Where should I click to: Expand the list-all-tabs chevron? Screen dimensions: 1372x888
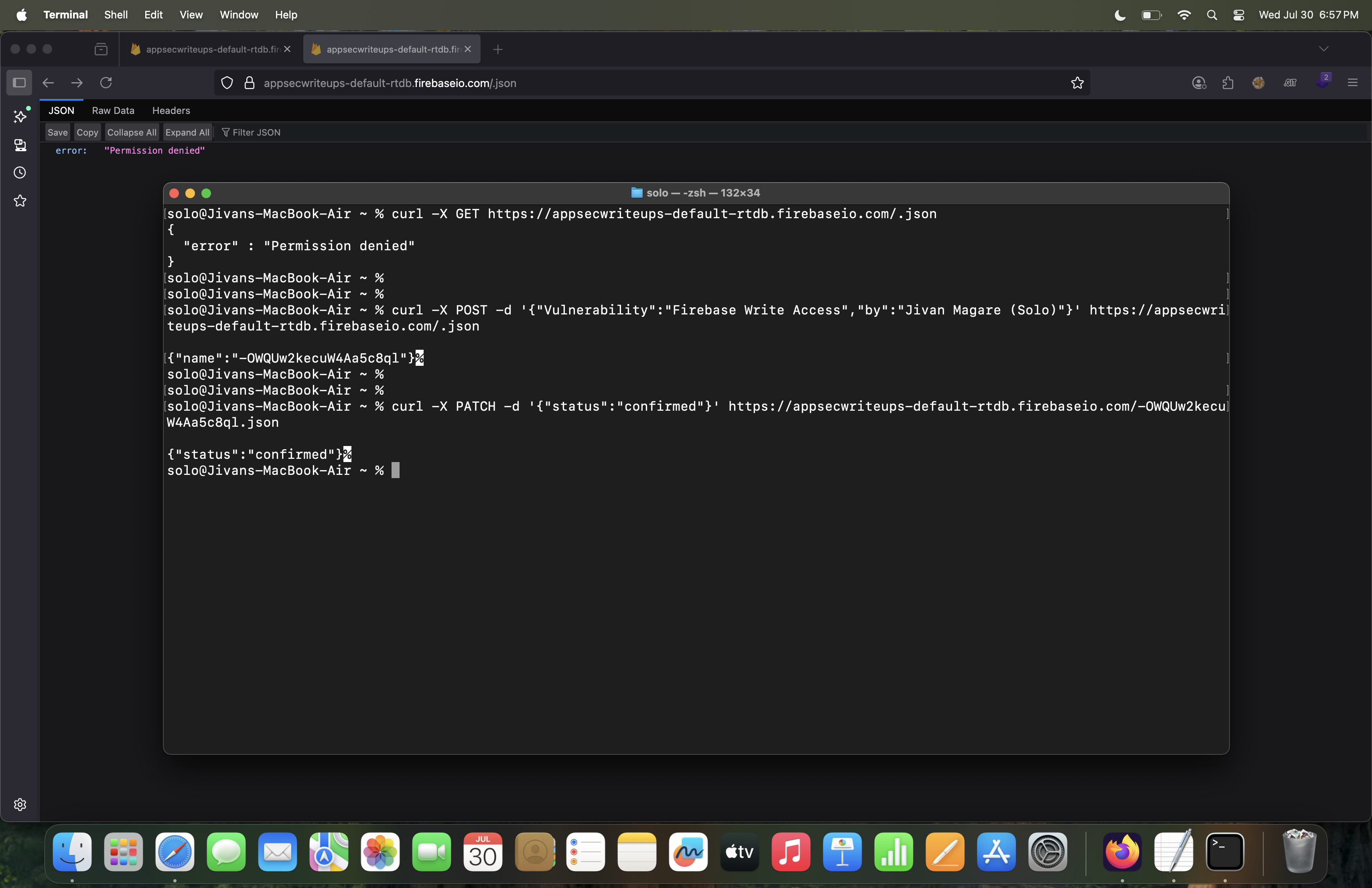pyautogui.click(x=1323, y=49)
